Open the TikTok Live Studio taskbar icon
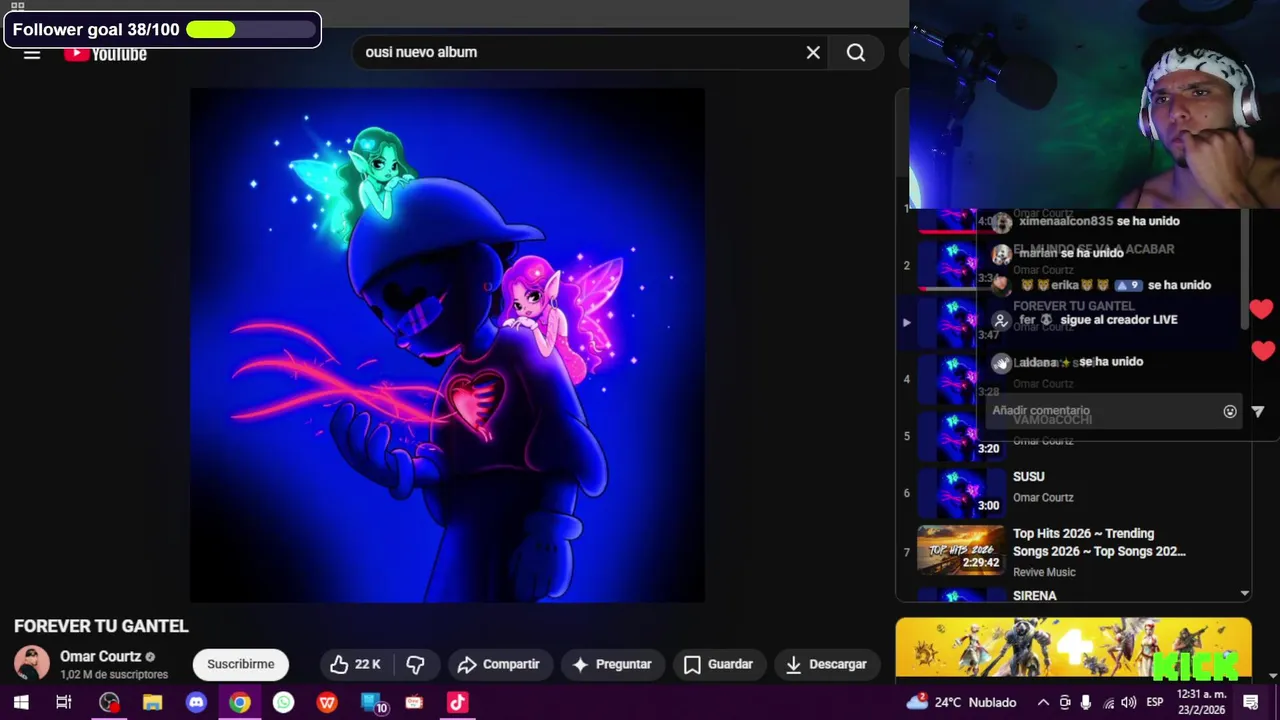This screenshot has width=1280, height=720. (x=458, y=703)
